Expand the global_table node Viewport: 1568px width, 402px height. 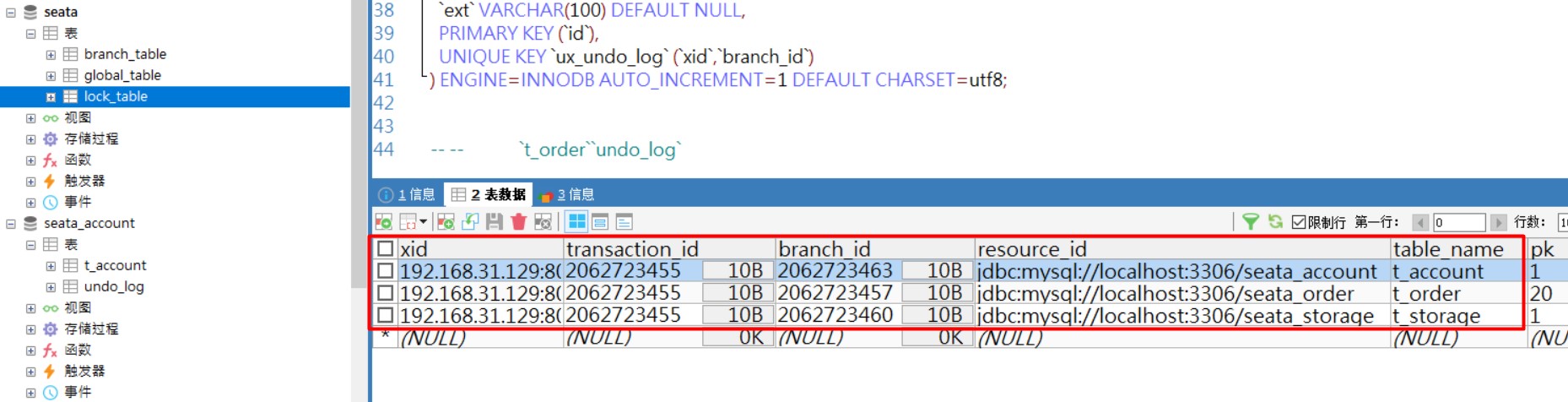click(51, 76)
